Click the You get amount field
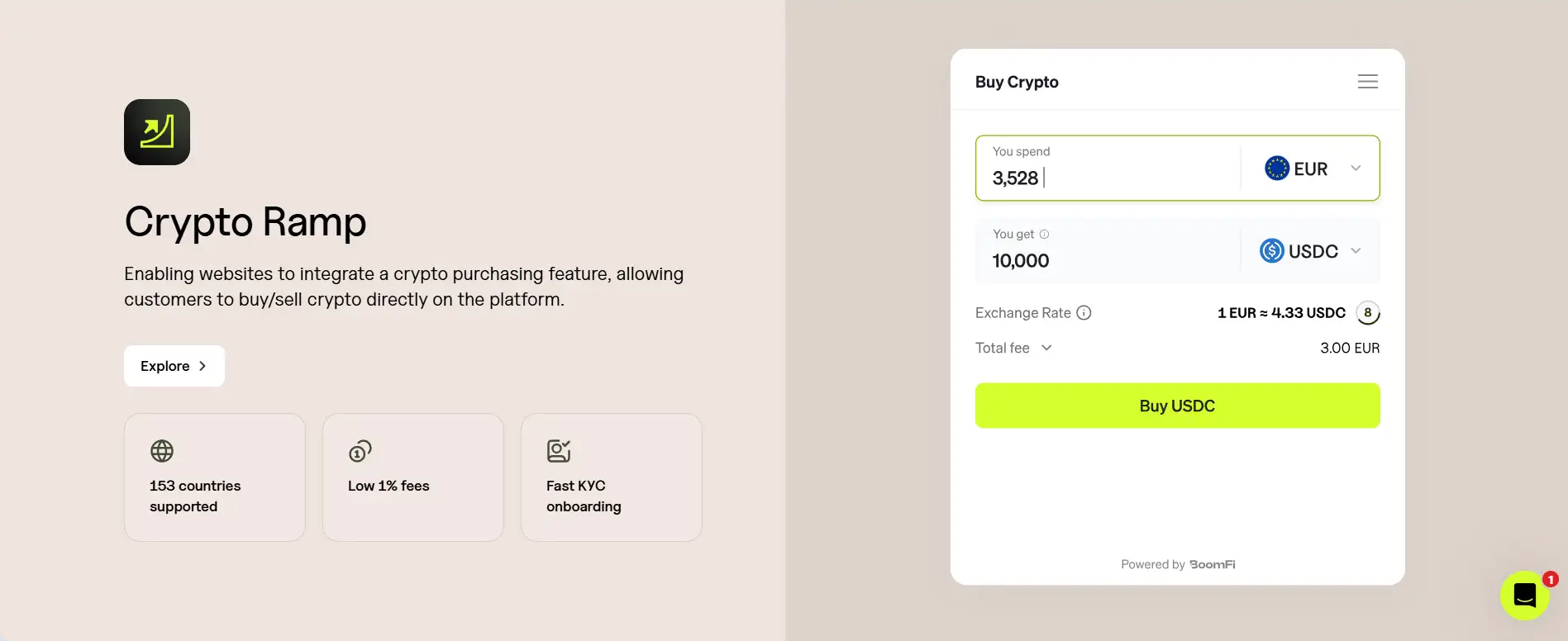1568x641 pixels. point(1108,261)
